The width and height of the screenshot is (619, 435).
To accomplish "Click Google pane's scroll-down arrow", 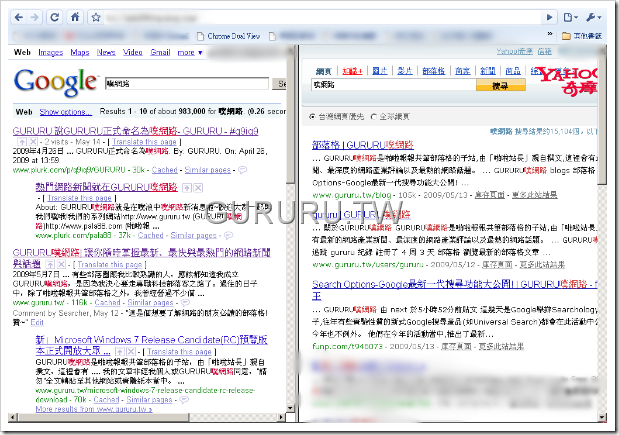I will (290, 409).
